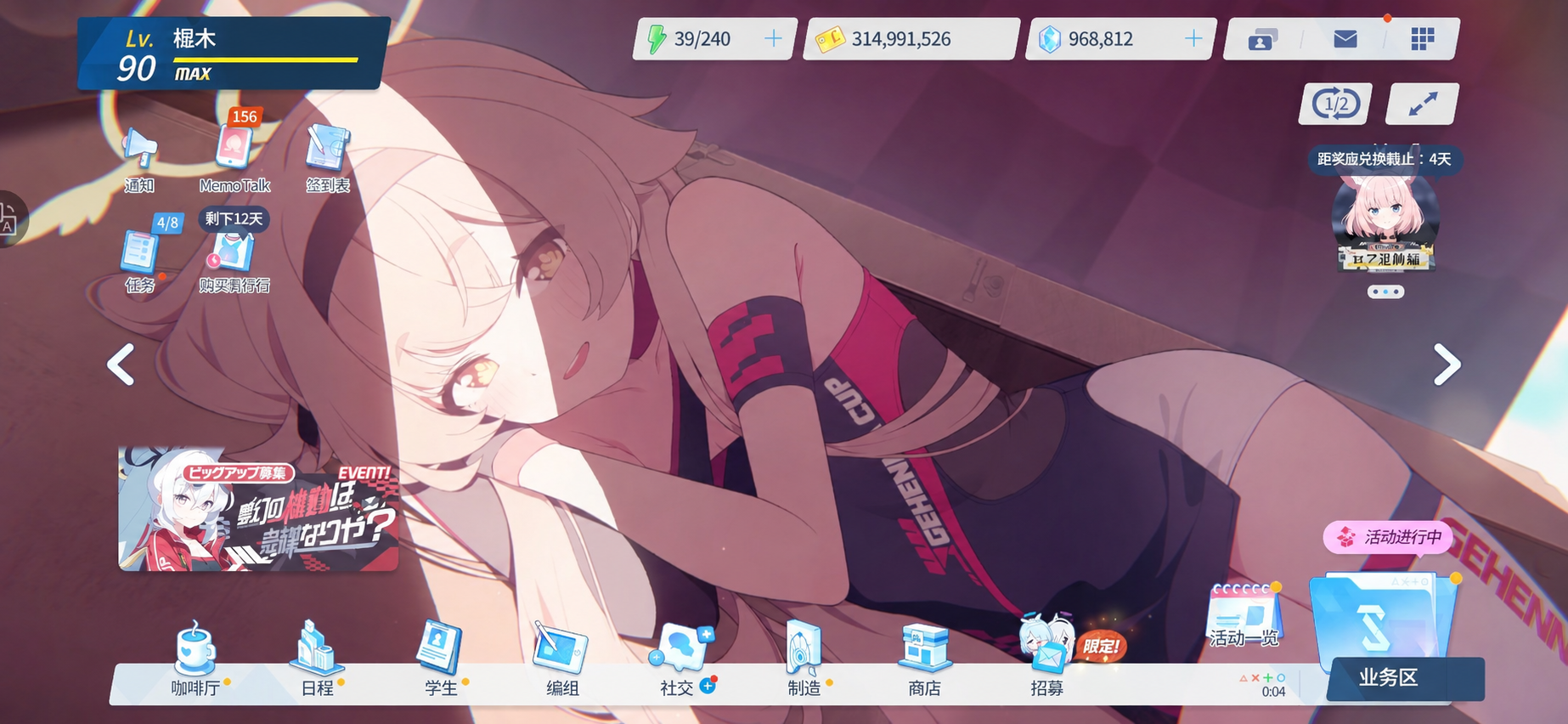Viewport: 1568px width, 724px height.
Task: Open the account profile icon
Action: click(x=1262, y=39)
